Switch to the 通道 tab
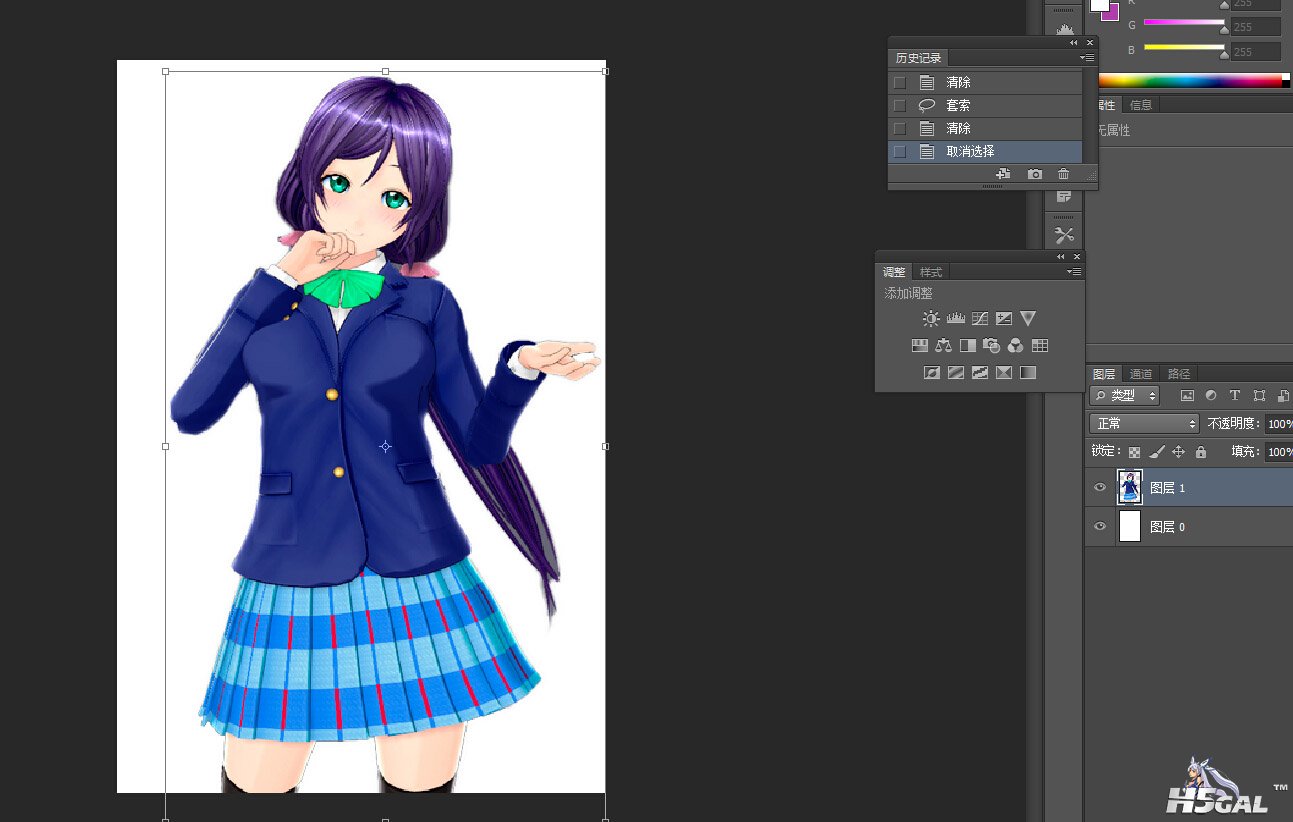Viewport: 1293px width, 822px height. point(1141,374)
